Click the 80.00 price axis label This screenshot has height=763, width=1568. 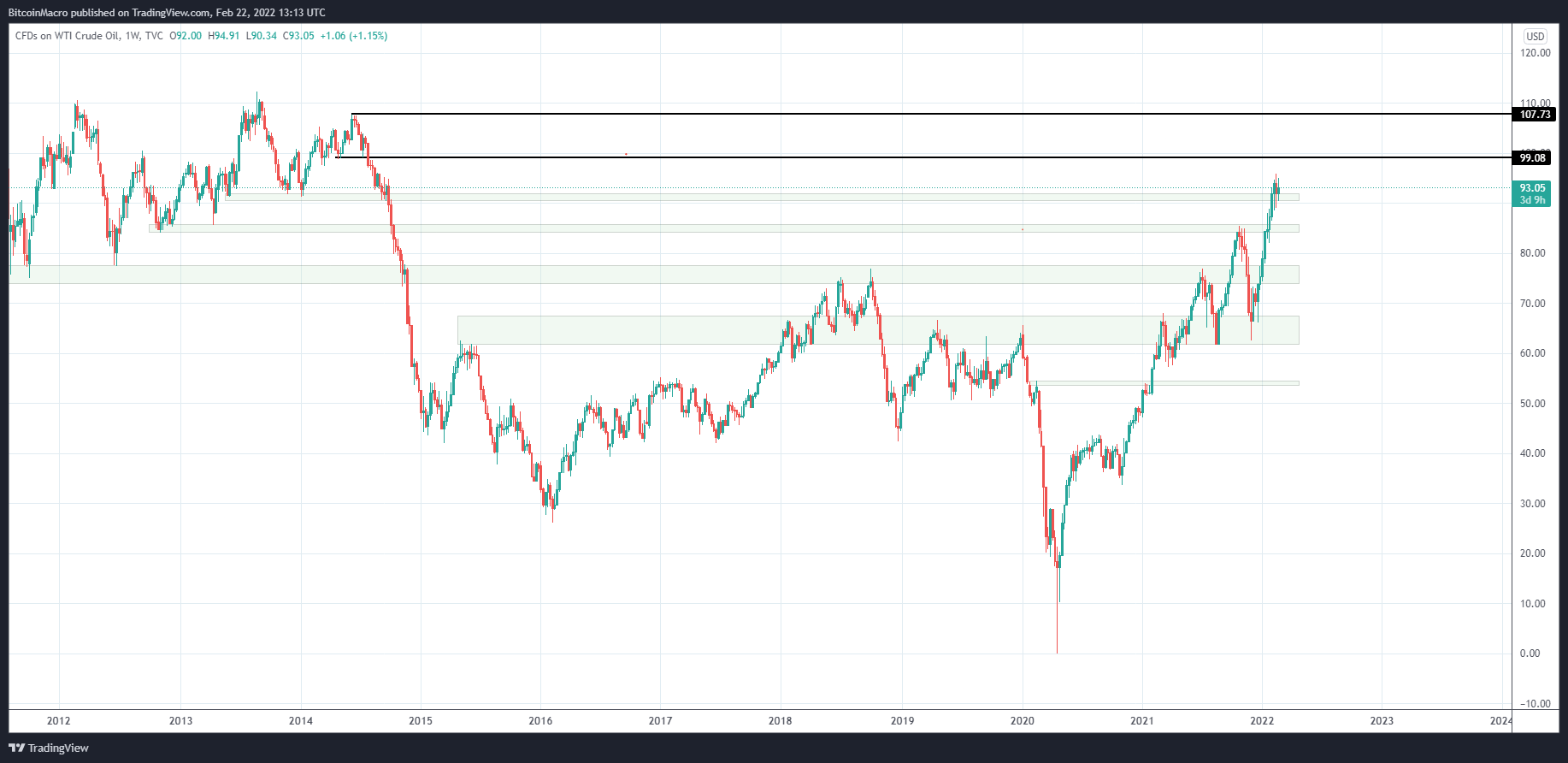pos(1532,253)
